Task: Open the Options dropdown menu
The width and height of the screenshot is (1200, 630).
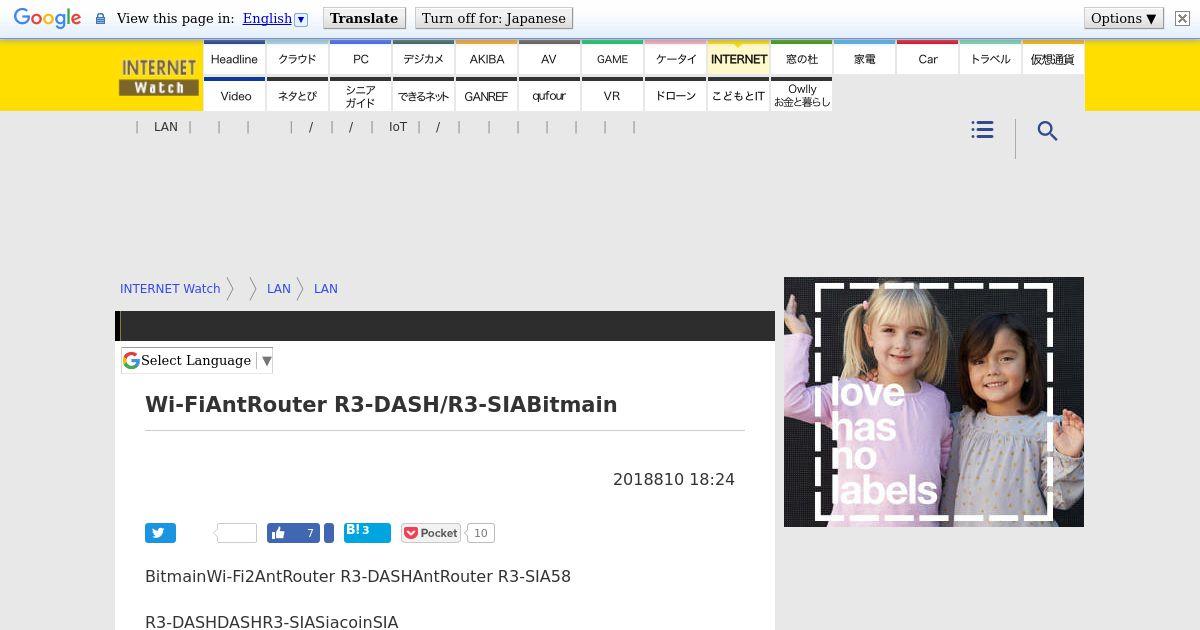Action: click(x=1124, y=18)
